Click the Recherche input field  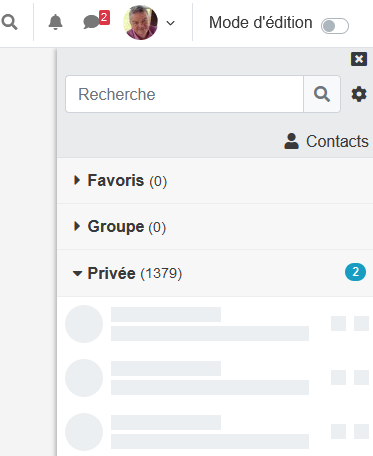[185, 94]
